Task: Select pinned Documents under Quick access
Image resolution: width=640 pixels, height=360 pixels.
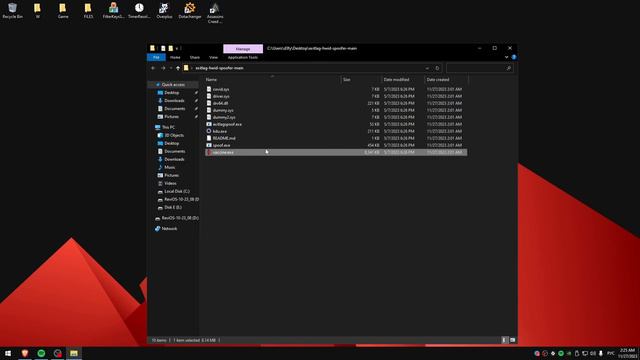Action: 175,109
